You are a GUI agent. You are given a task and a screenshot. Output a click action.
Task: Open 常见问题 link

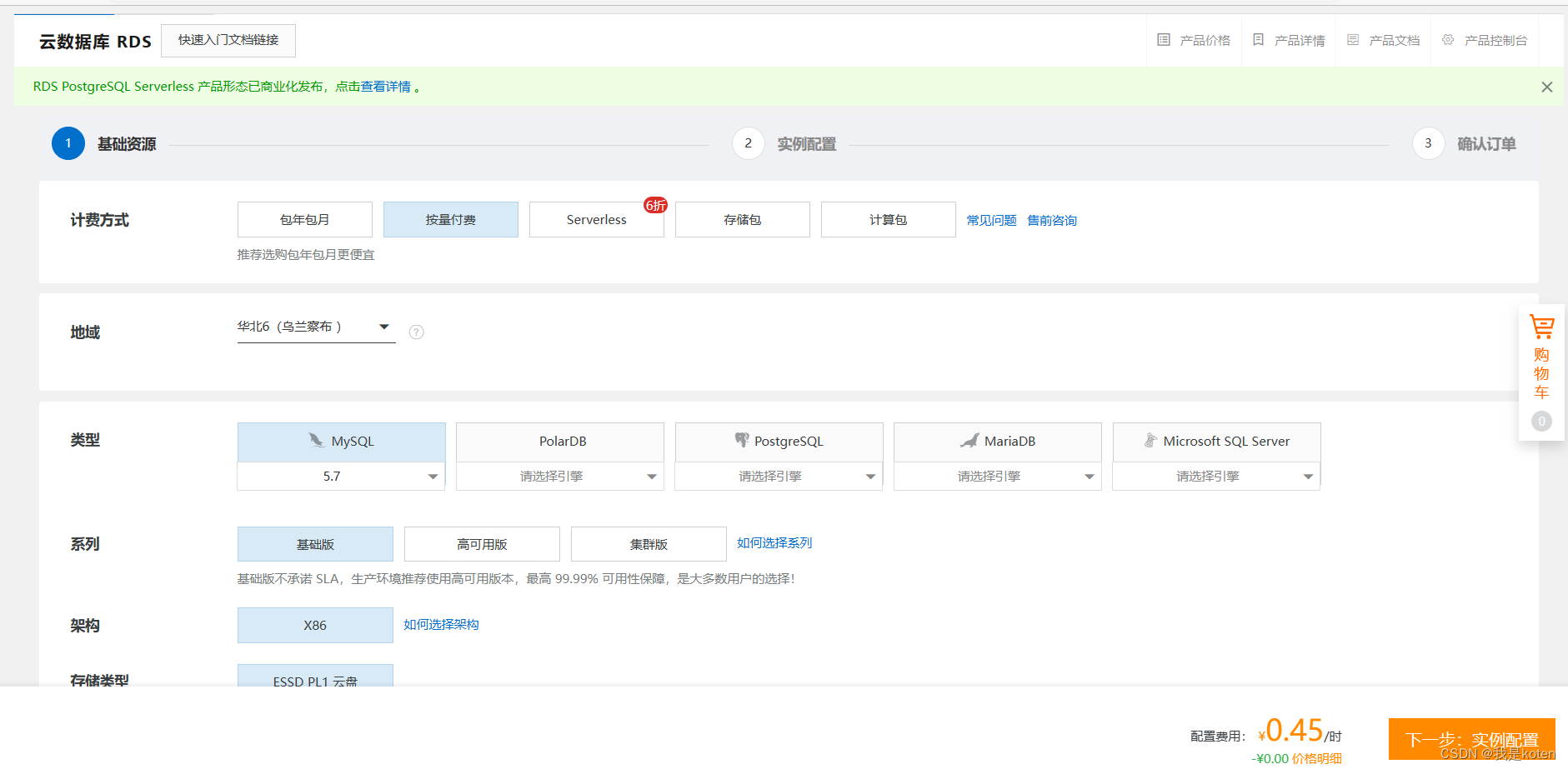tap(991, 220)
